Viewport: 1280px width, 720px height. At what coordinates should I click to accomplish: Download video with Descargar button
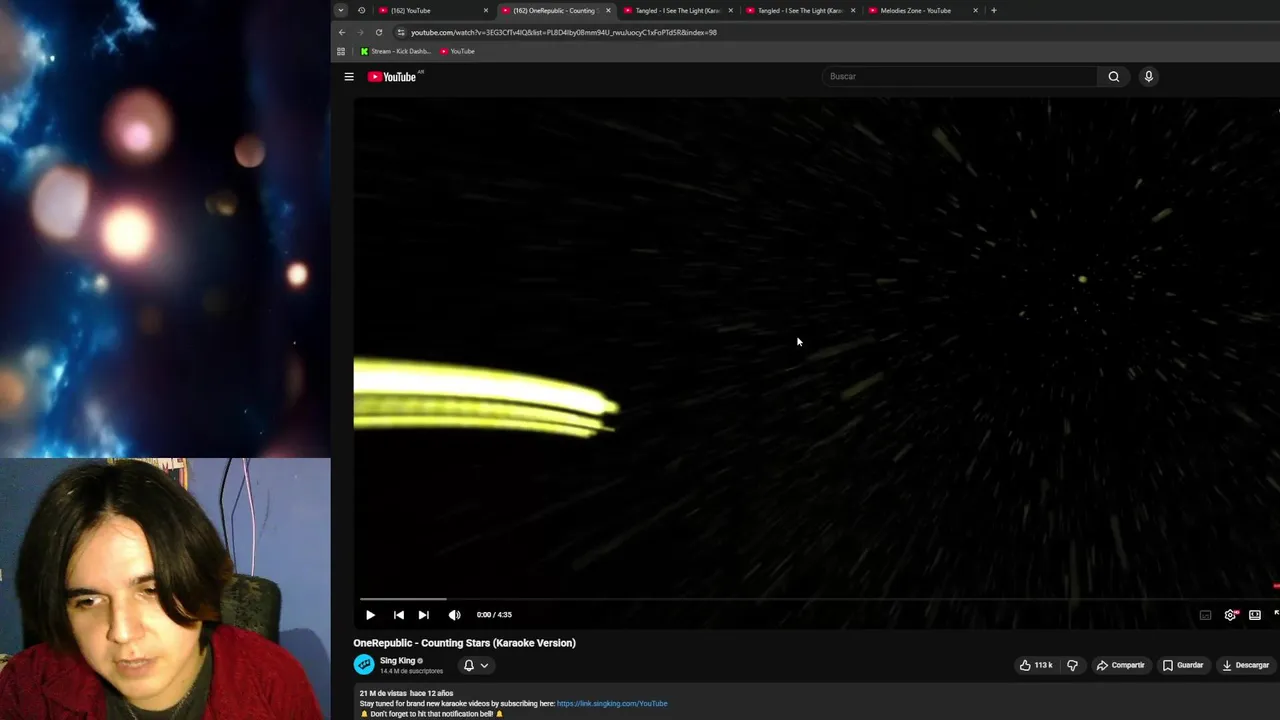point(1246,665)
